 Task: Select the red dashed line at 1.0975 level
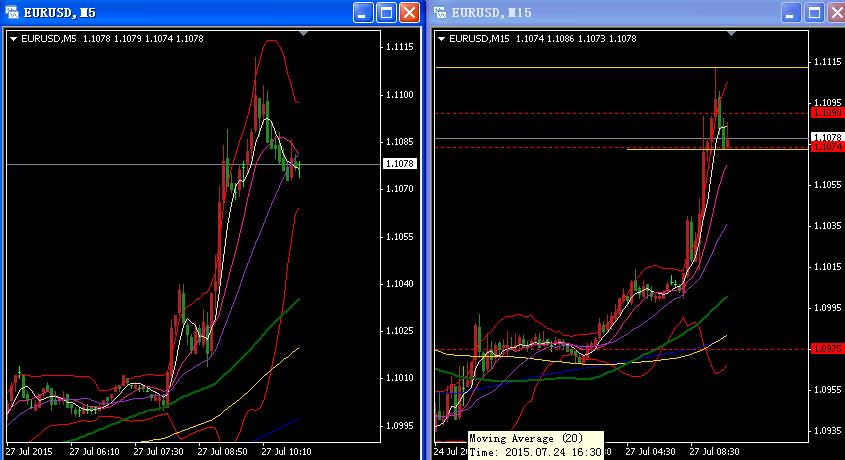click(622, 349)
